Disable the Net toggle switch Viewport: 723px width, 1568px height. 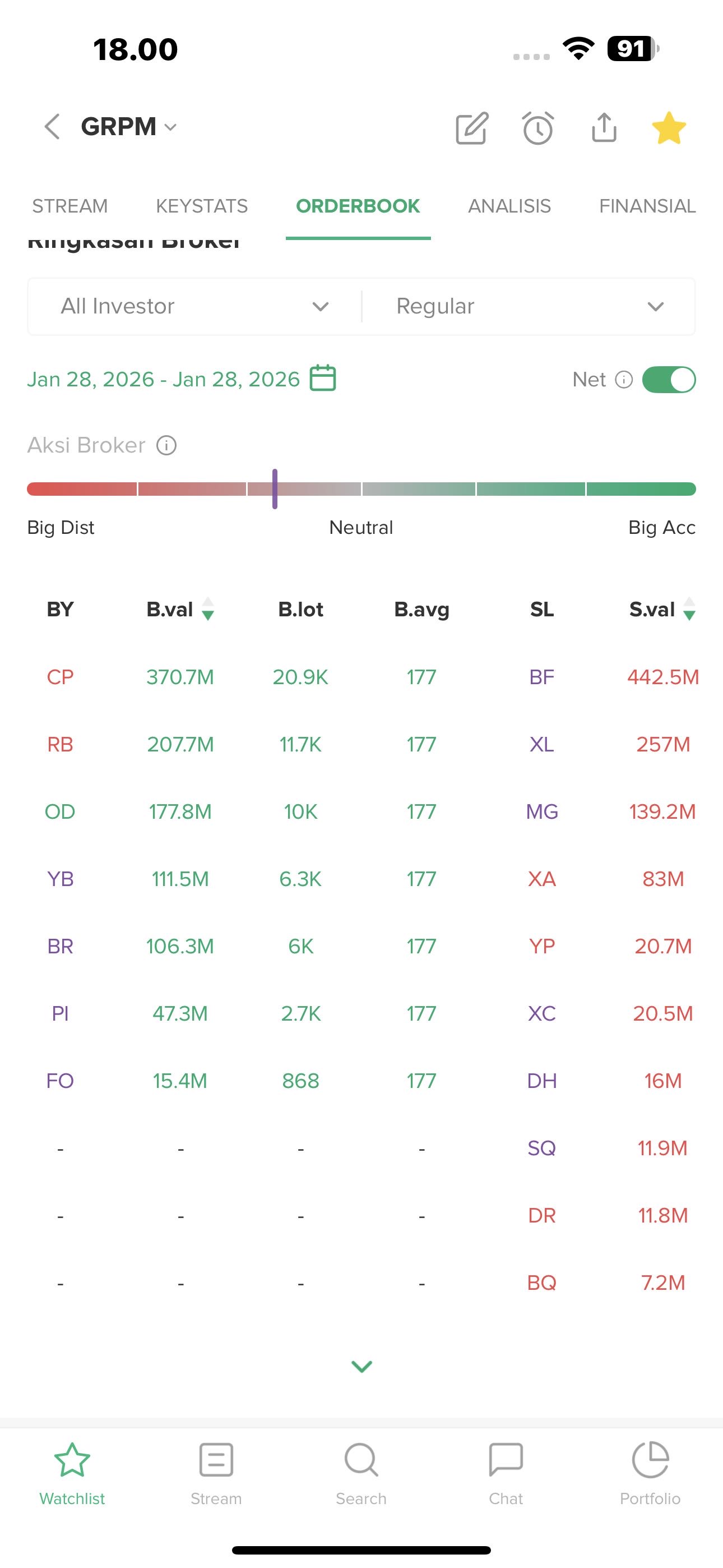[x=668, y=380]
